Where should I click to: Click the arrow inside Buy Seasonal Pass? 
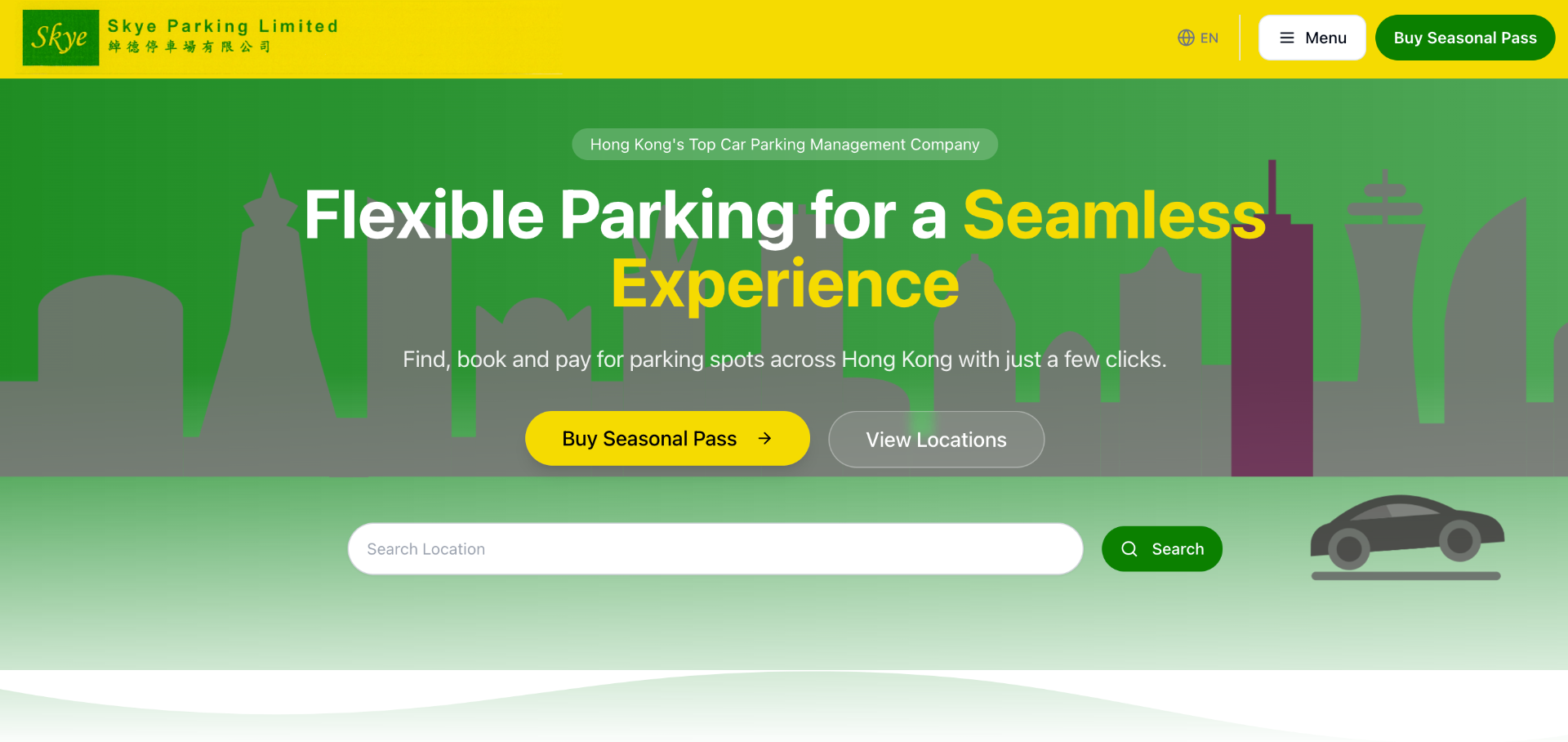pos(764,438)
